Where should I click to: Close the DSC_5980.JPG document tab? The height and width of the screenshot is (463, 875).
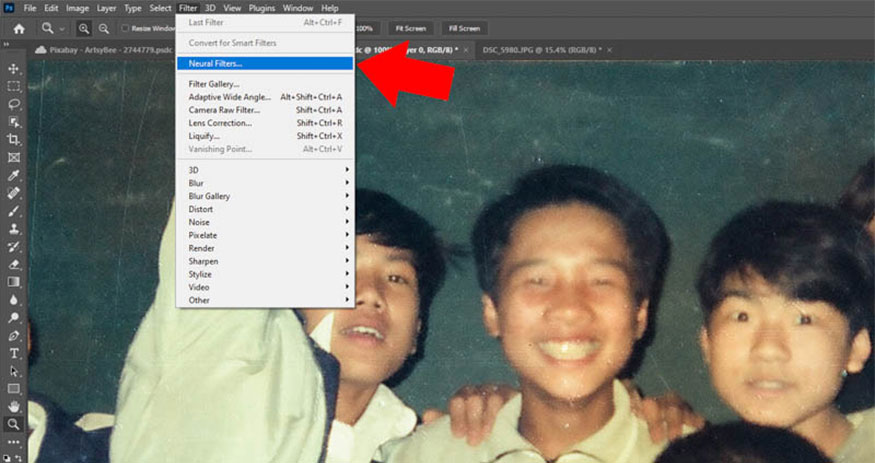click(x=609, y=50)
